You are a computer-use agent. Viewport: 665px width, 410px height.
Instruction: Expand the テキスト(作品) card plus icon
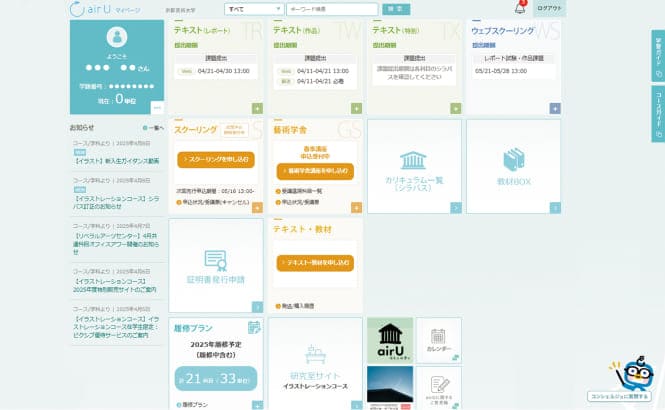click(x=357, y=109)
